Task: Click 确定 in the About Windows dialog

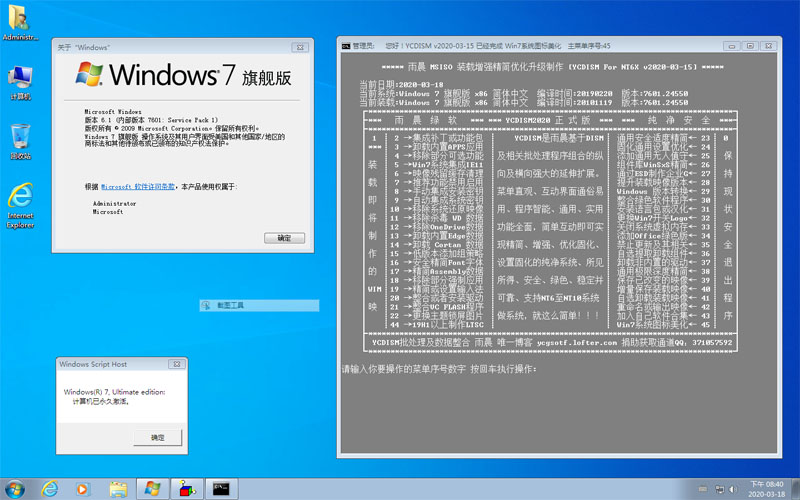Action: click(284, 238)
